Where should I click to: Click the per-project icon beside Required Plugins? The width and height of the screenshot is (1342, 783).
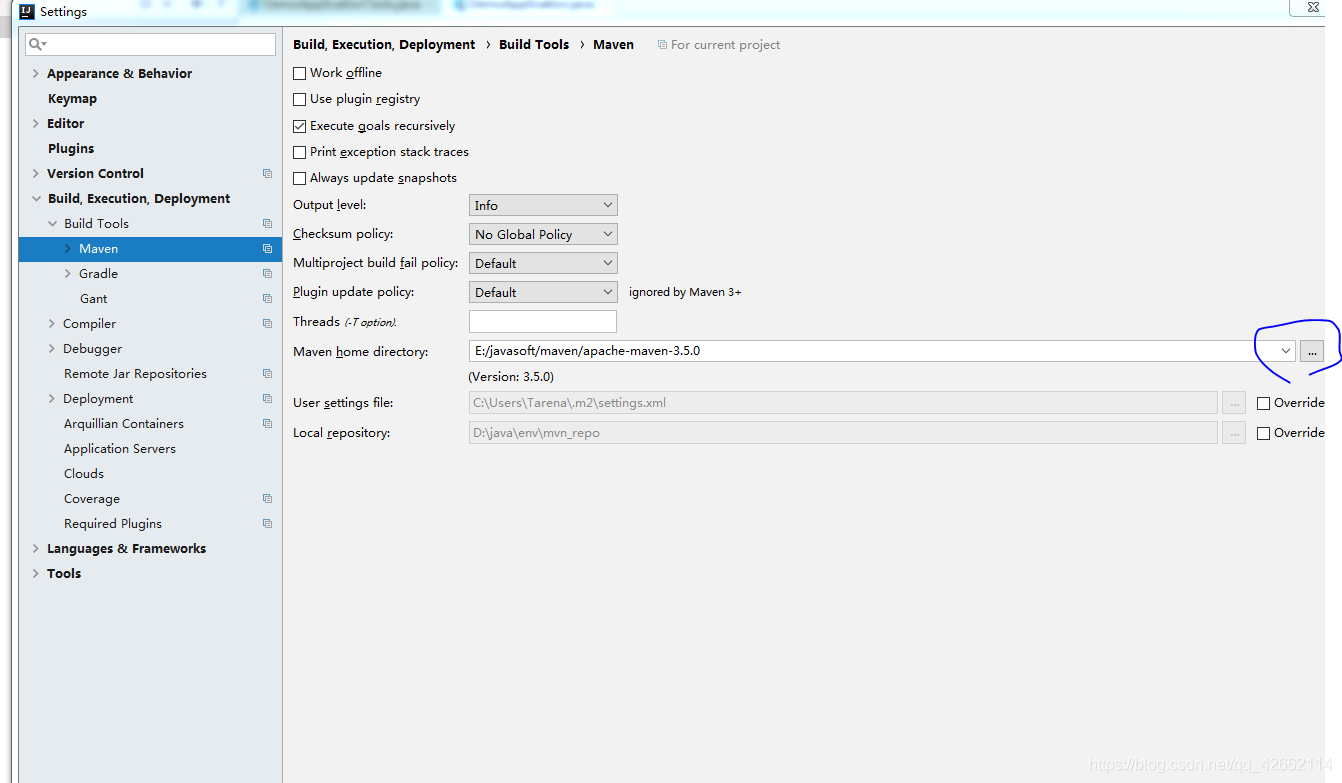[x=267, y=523]
